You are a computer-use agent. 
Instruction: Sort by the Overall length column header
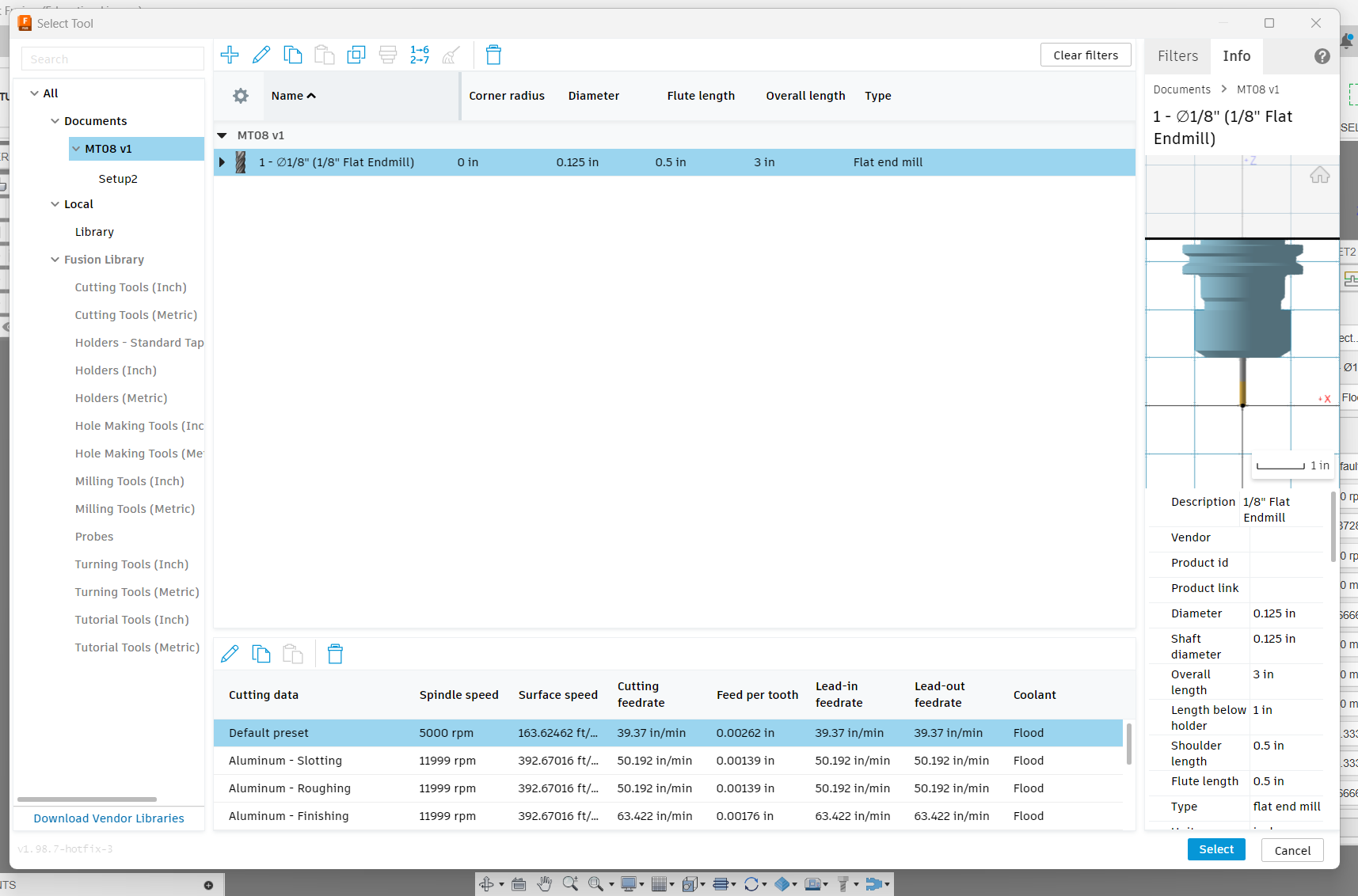click(x=805, y=96)
